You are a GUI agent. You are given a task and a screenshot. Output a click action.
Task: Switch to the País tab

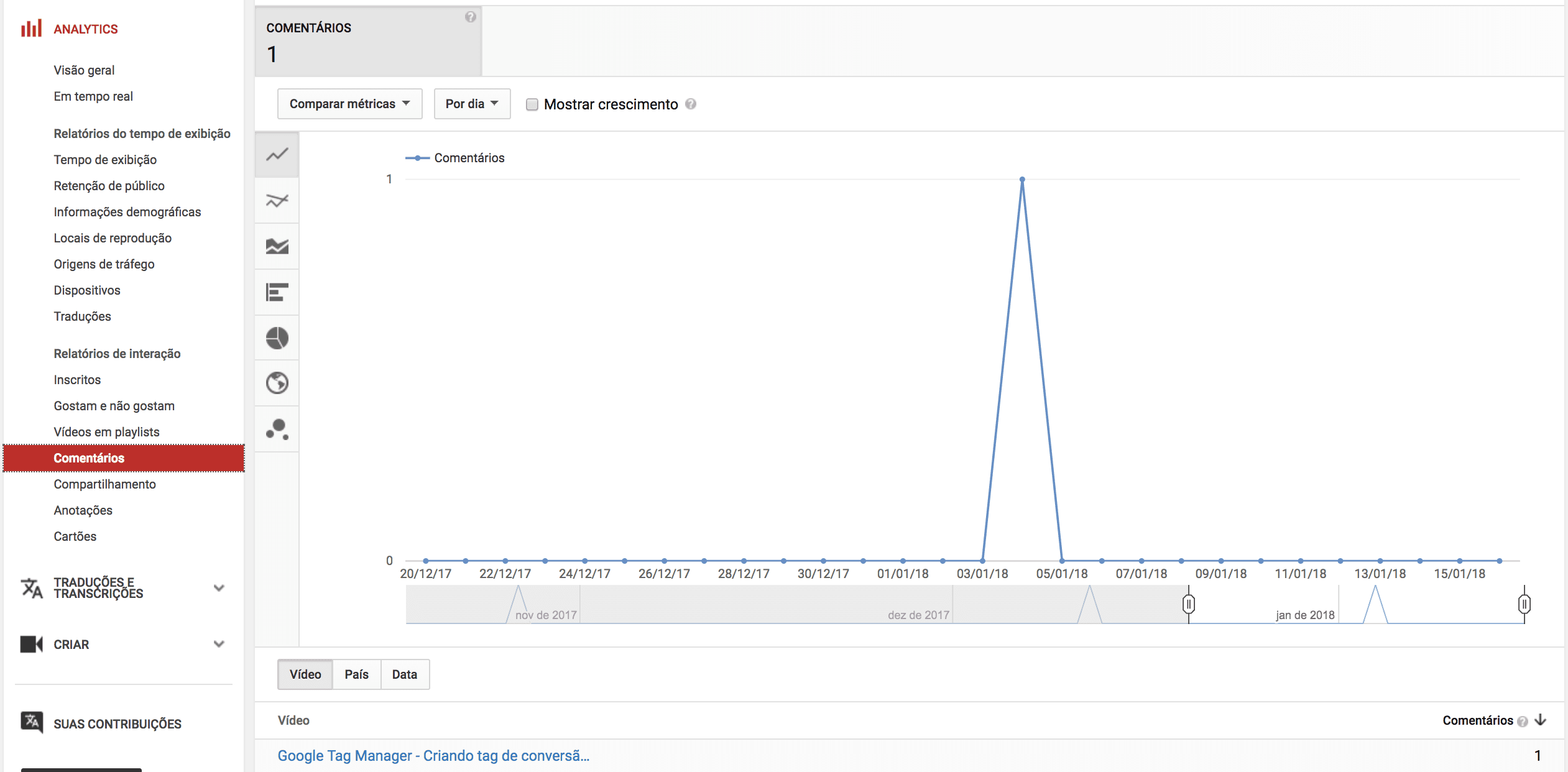coord(357,674)
